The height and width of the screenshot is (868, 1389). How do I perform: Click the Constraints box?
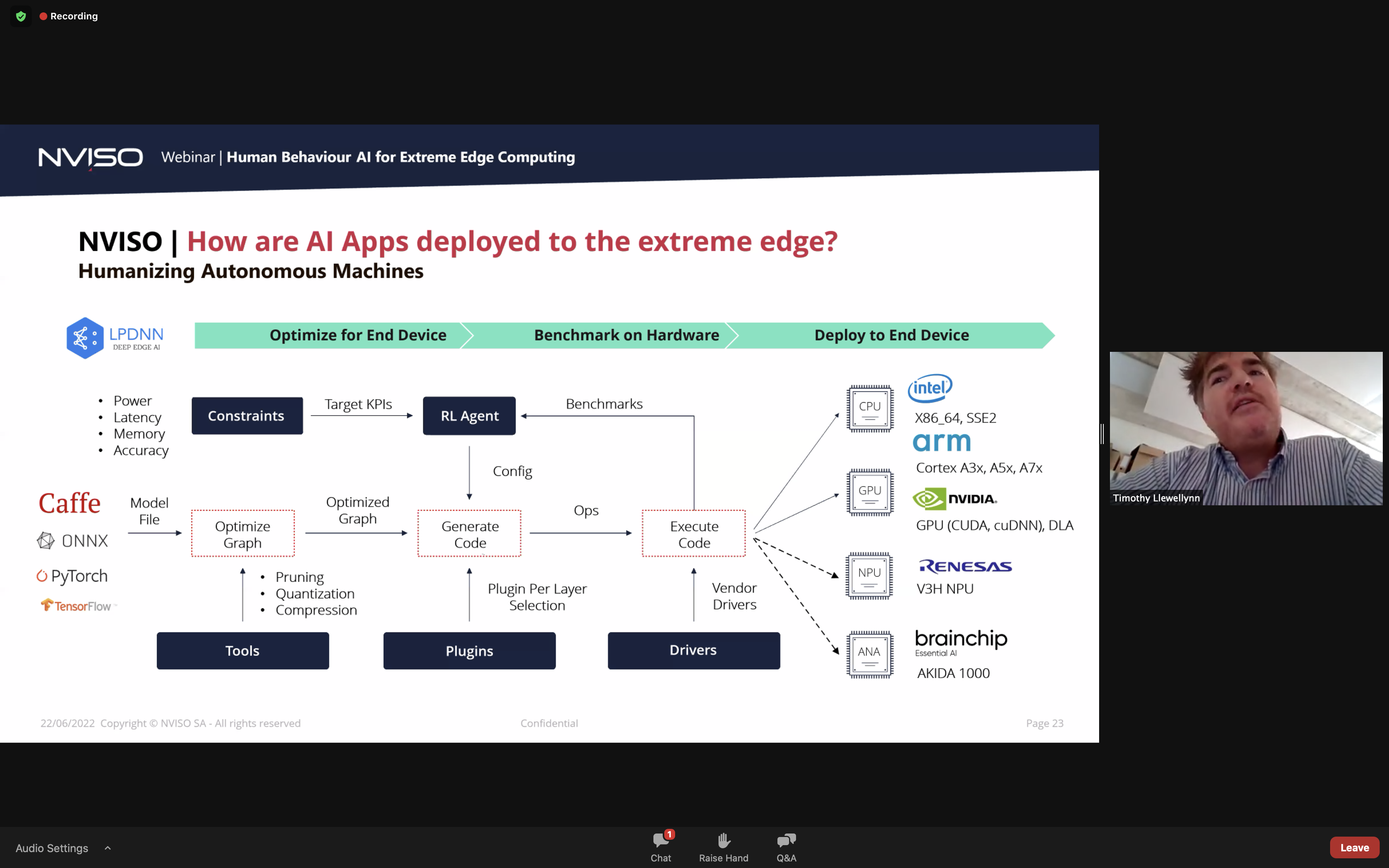(247, 416)
